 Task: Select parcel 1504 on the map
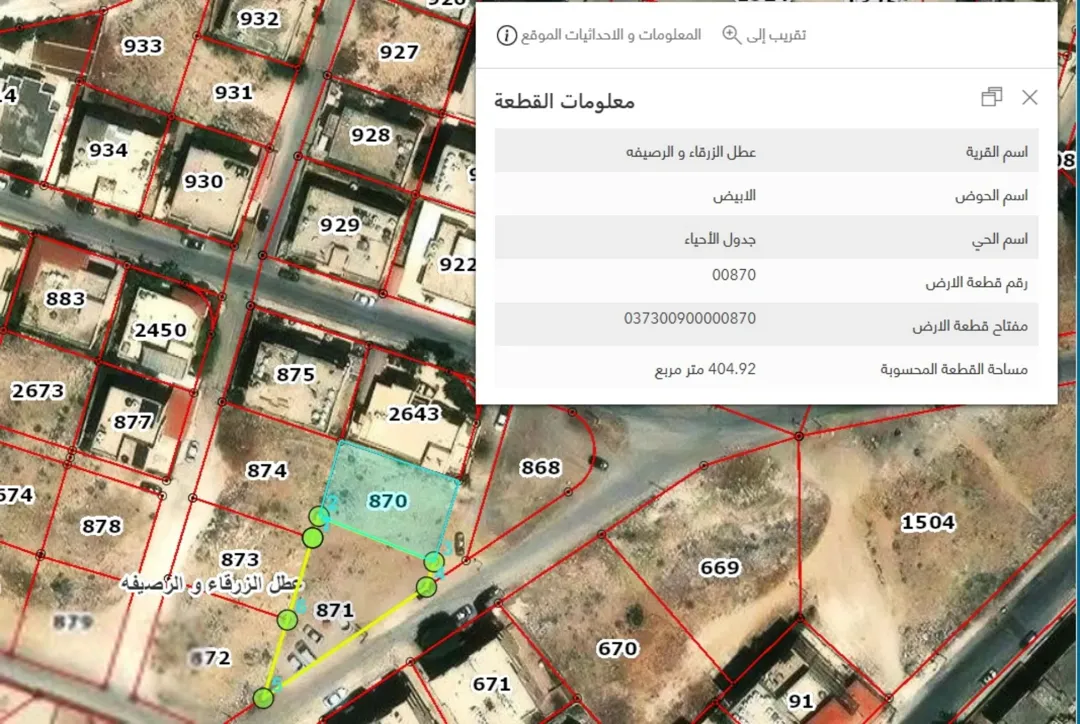[x=928, y=523]
